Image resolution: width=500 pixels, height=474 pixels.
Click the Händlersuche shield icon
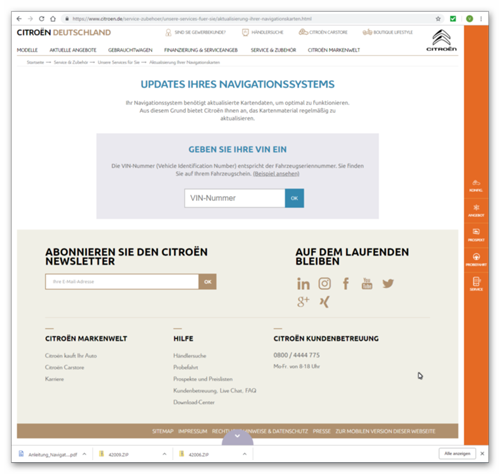coord(245,32)
